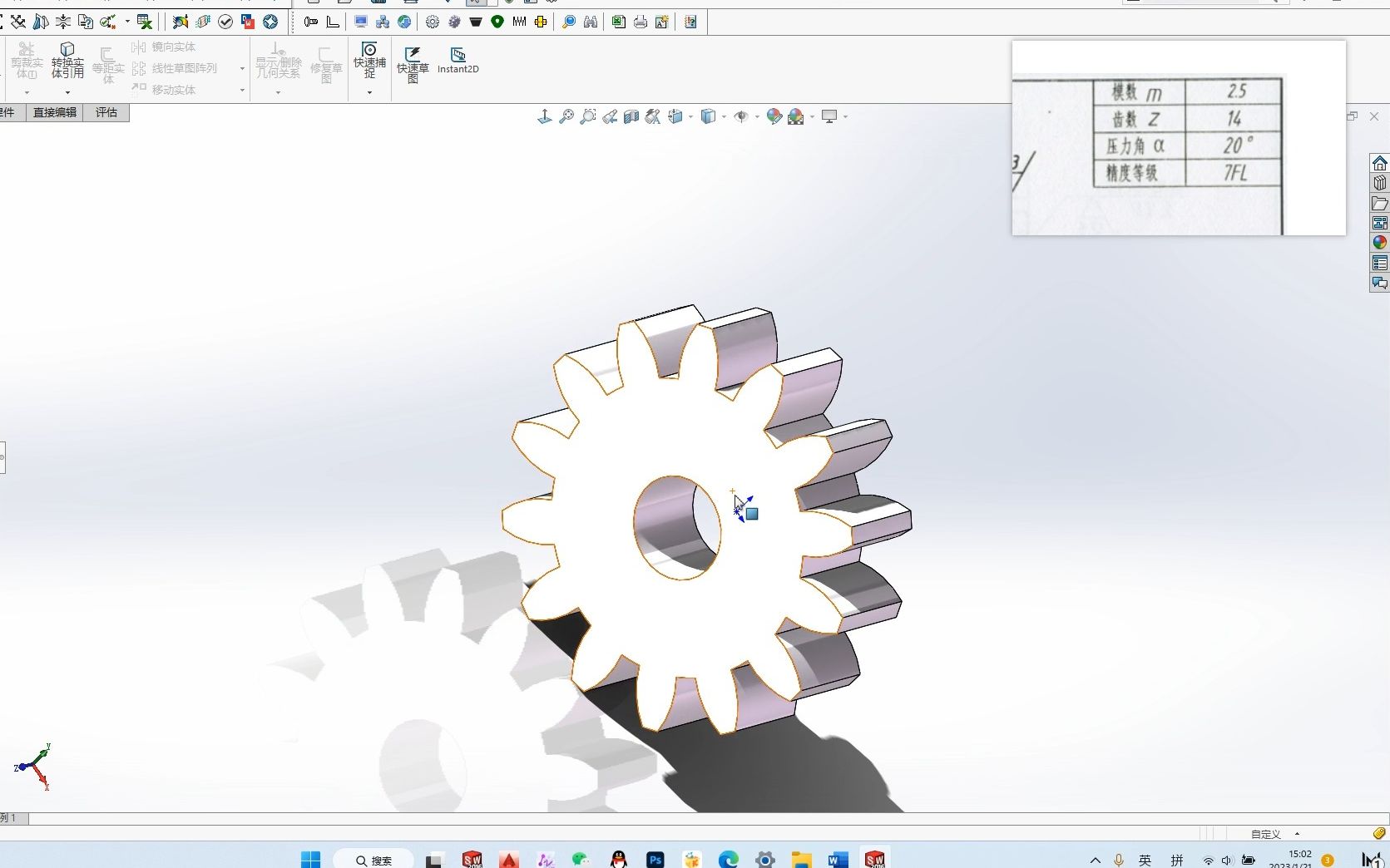Open Photoshop from the taskbar
The width and height of the screenshot is (1390, 868).
coord(655,860)
